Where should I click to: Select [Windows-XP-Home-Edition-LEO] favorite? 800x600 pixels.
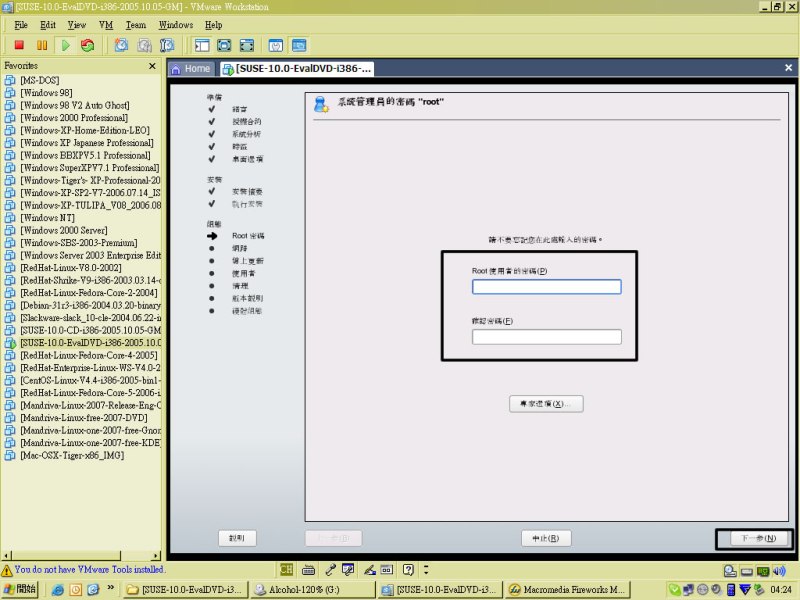pos(85,130)
